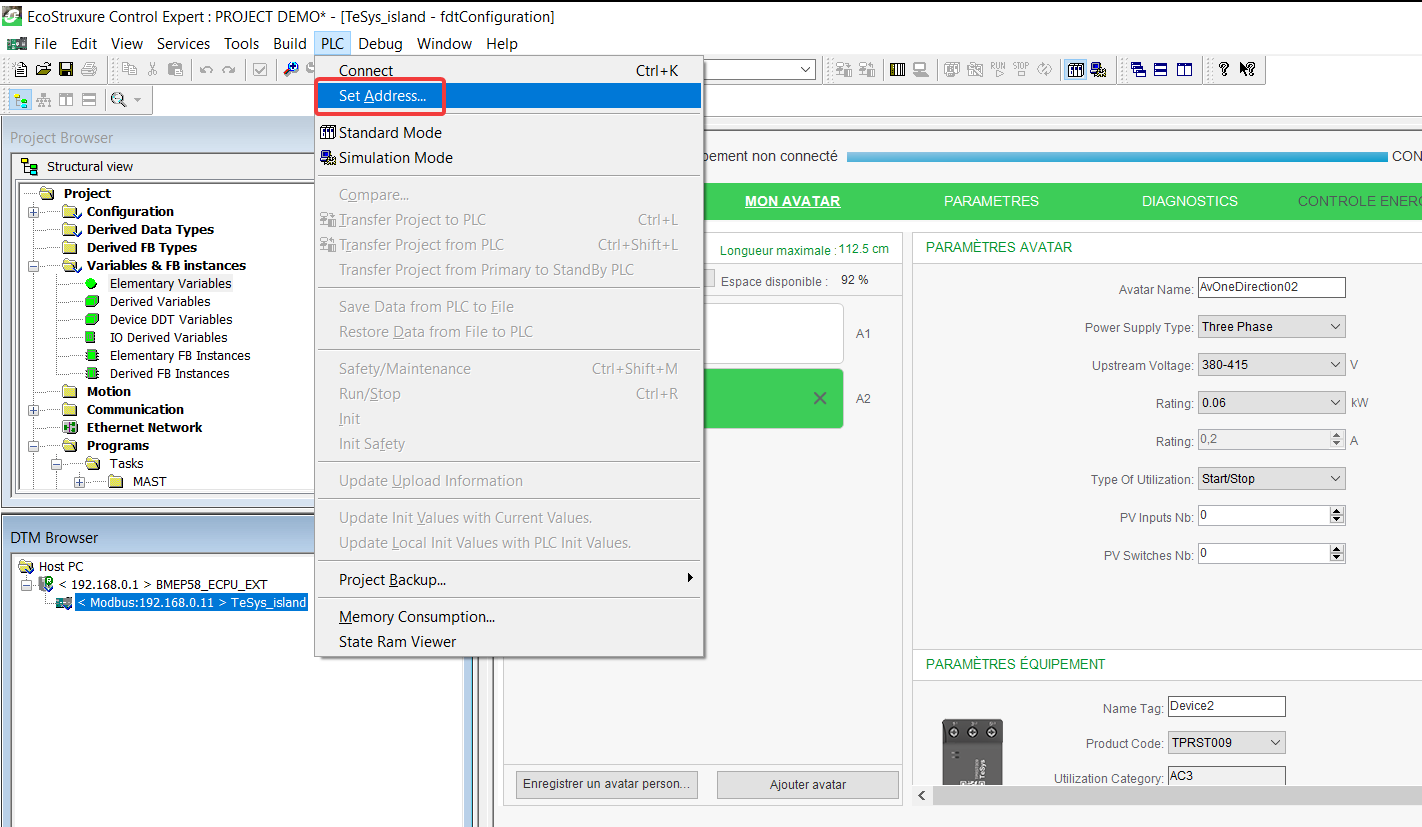The width and height of the screenshot is (1422, 827).
Task: Click the Simulation Mode toolbar icon
Action: pyautogui.click(x=1099, y=69)
